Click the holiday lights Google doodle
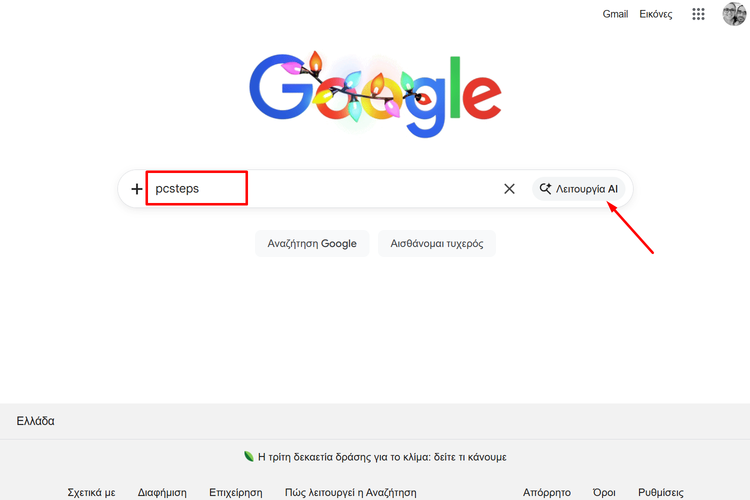The width and height of the screenshot is (750, 500). click(375, 95)
